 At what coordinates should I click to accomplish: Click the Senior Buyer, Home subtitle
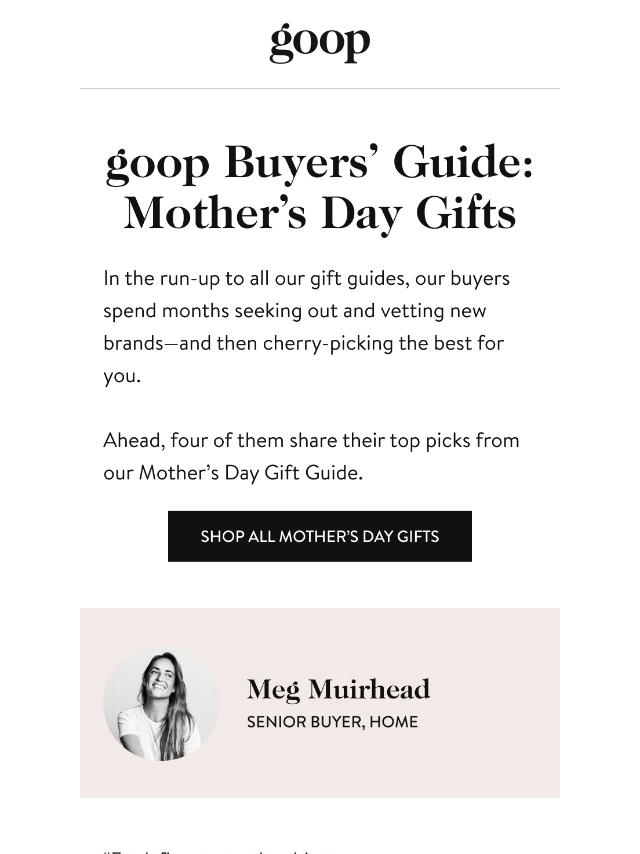coord(332,722)
